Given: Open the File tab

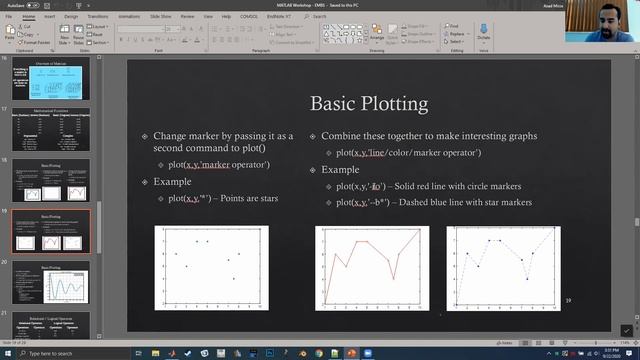Looking at the screenshot, I should pyautogui.click(x=9, y=16).
